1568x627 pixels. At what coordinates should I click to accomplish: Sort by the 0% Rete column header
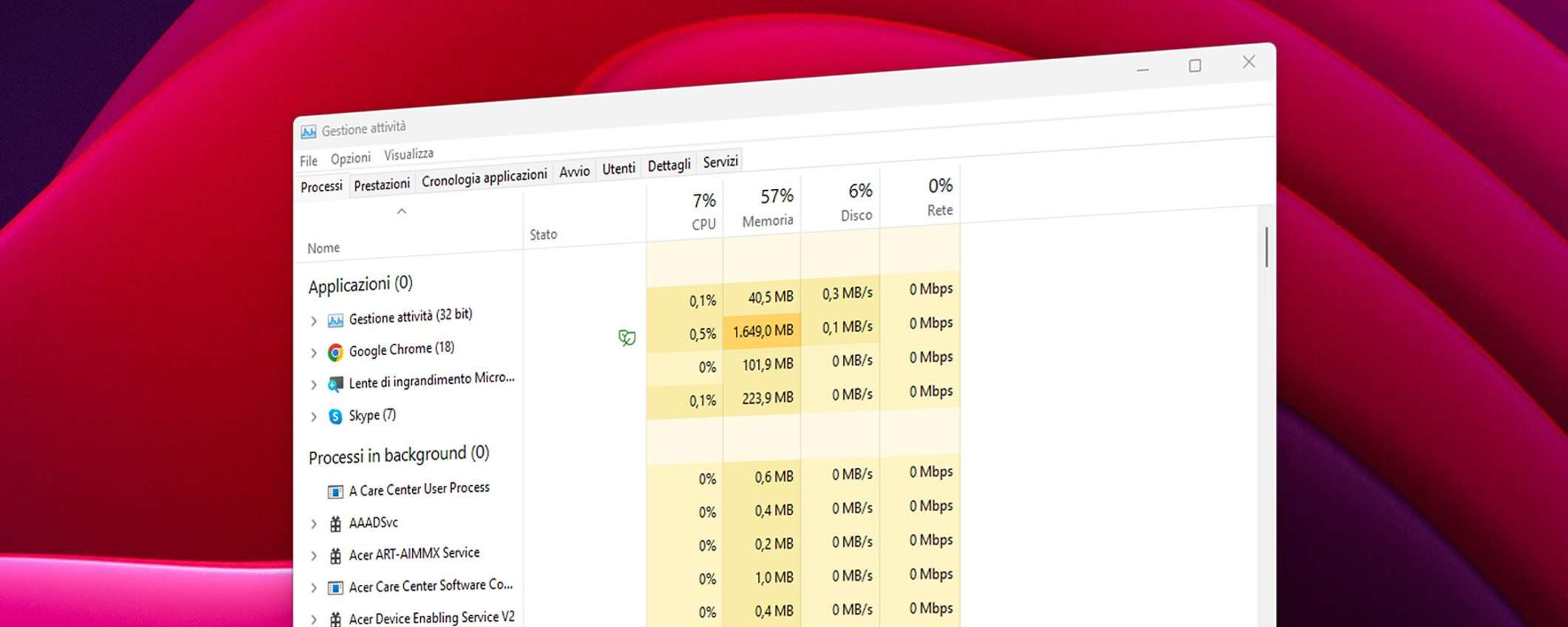click(x=920, y=197)
